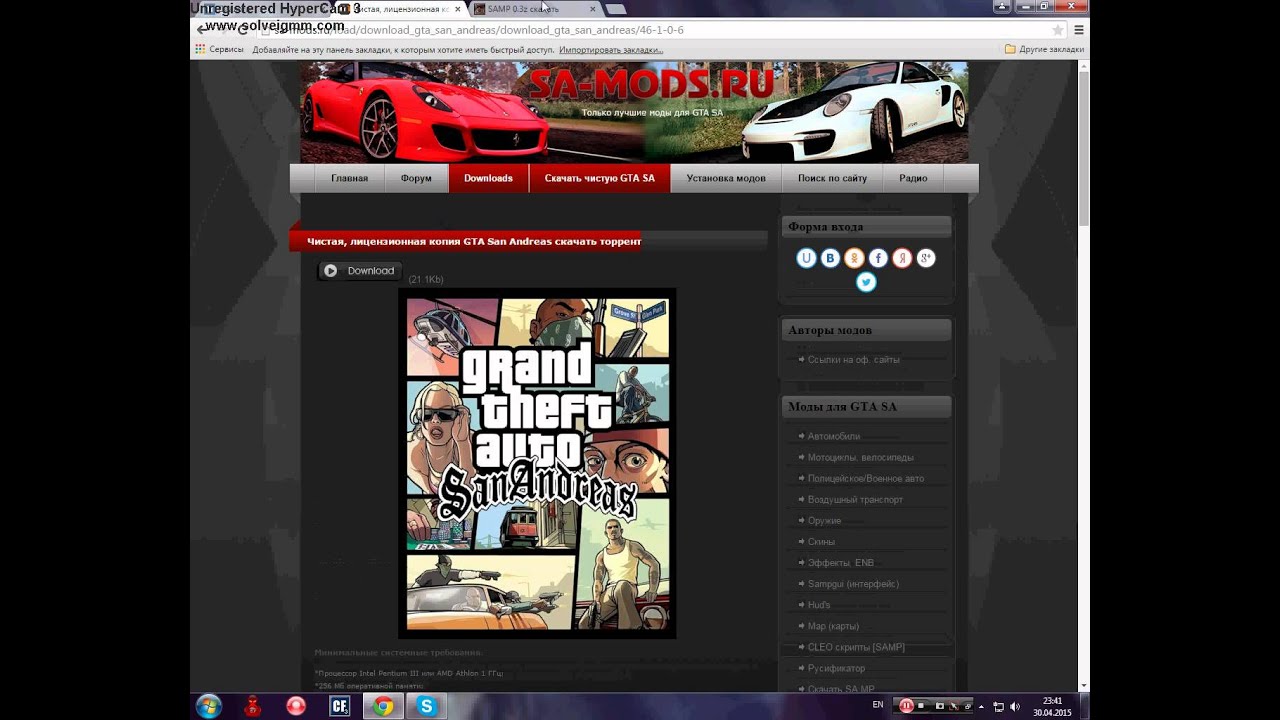Viewport: 1280px width, 720px height.
Task: Open the red circle taskbar app
Action: pos(296,706)
